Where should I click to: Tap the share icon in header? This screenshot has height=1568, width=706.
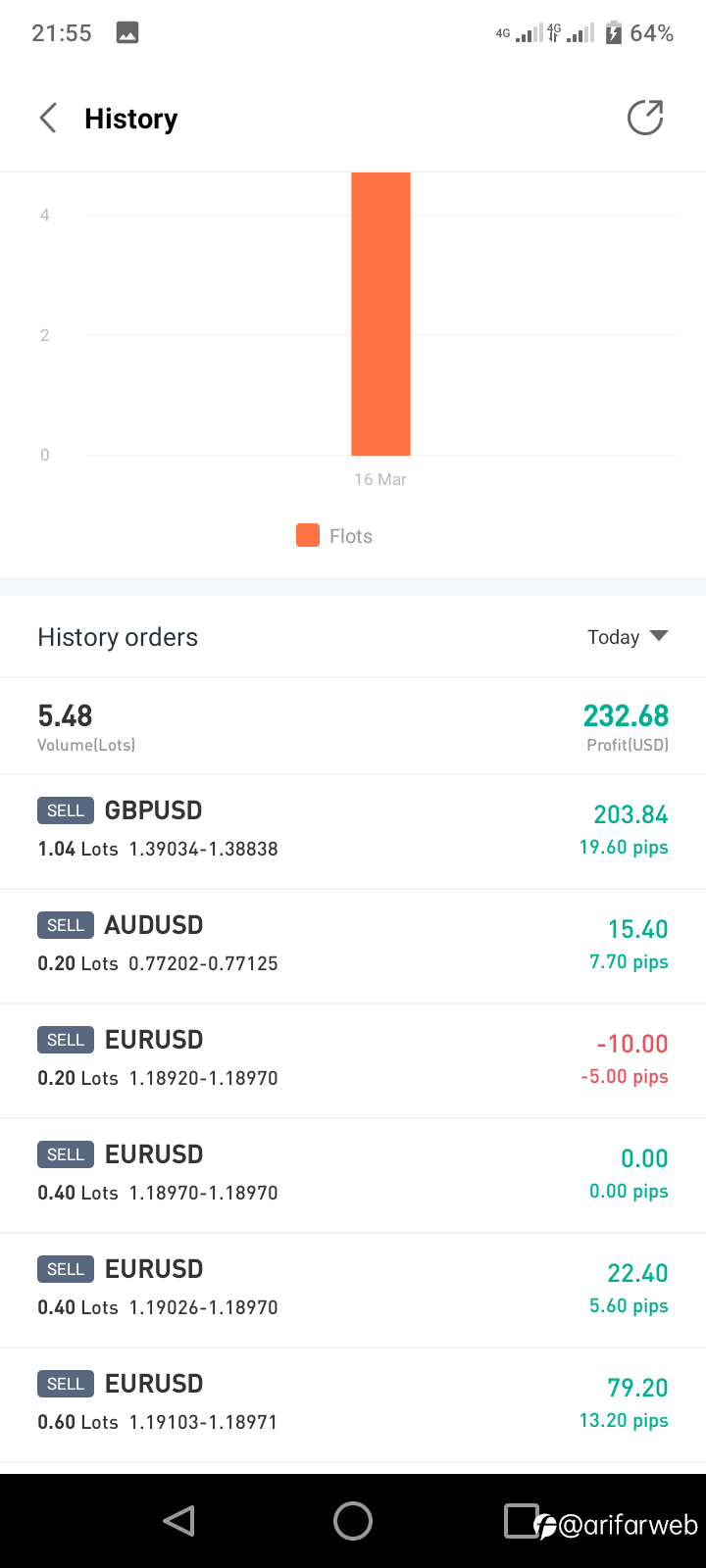[x=645, y=118]
